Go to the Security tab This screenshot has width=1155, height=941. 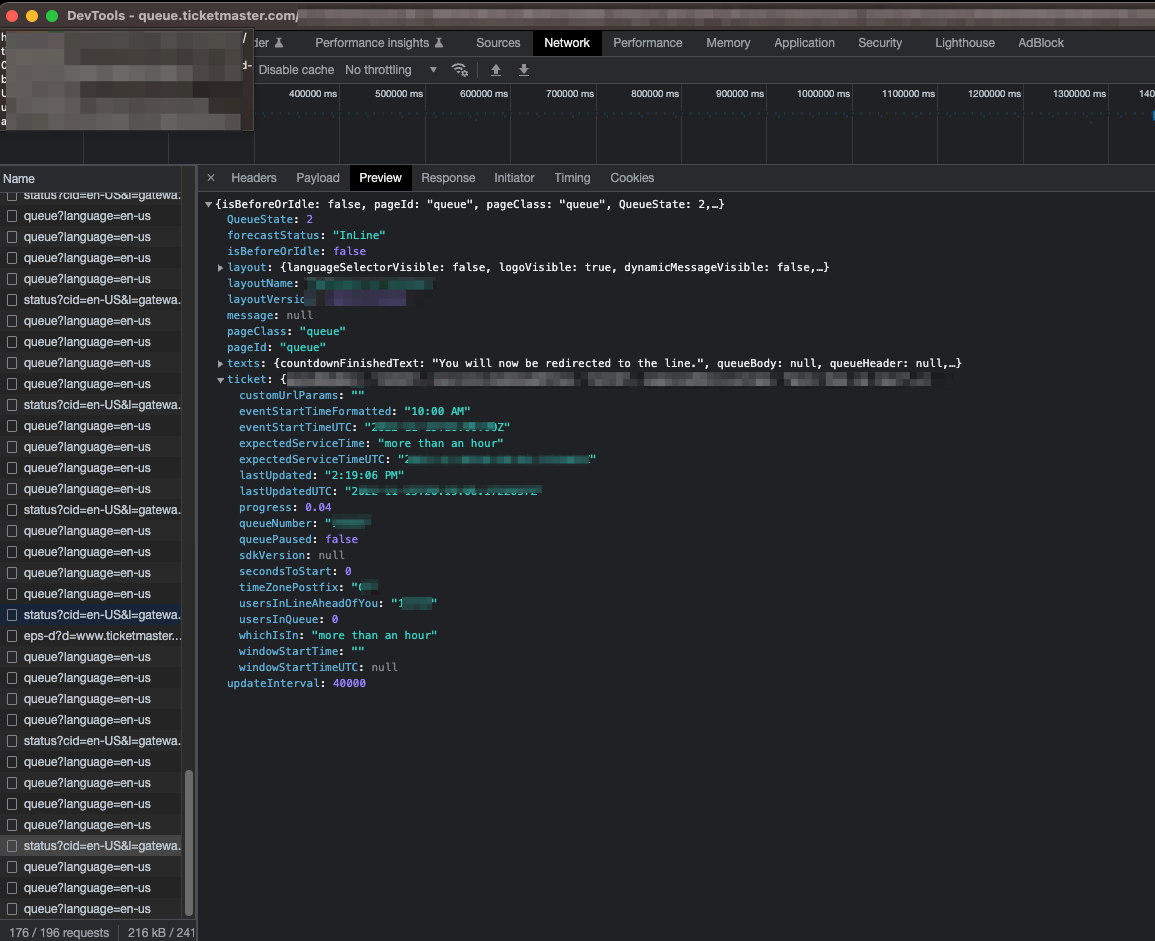pos(880,43)
